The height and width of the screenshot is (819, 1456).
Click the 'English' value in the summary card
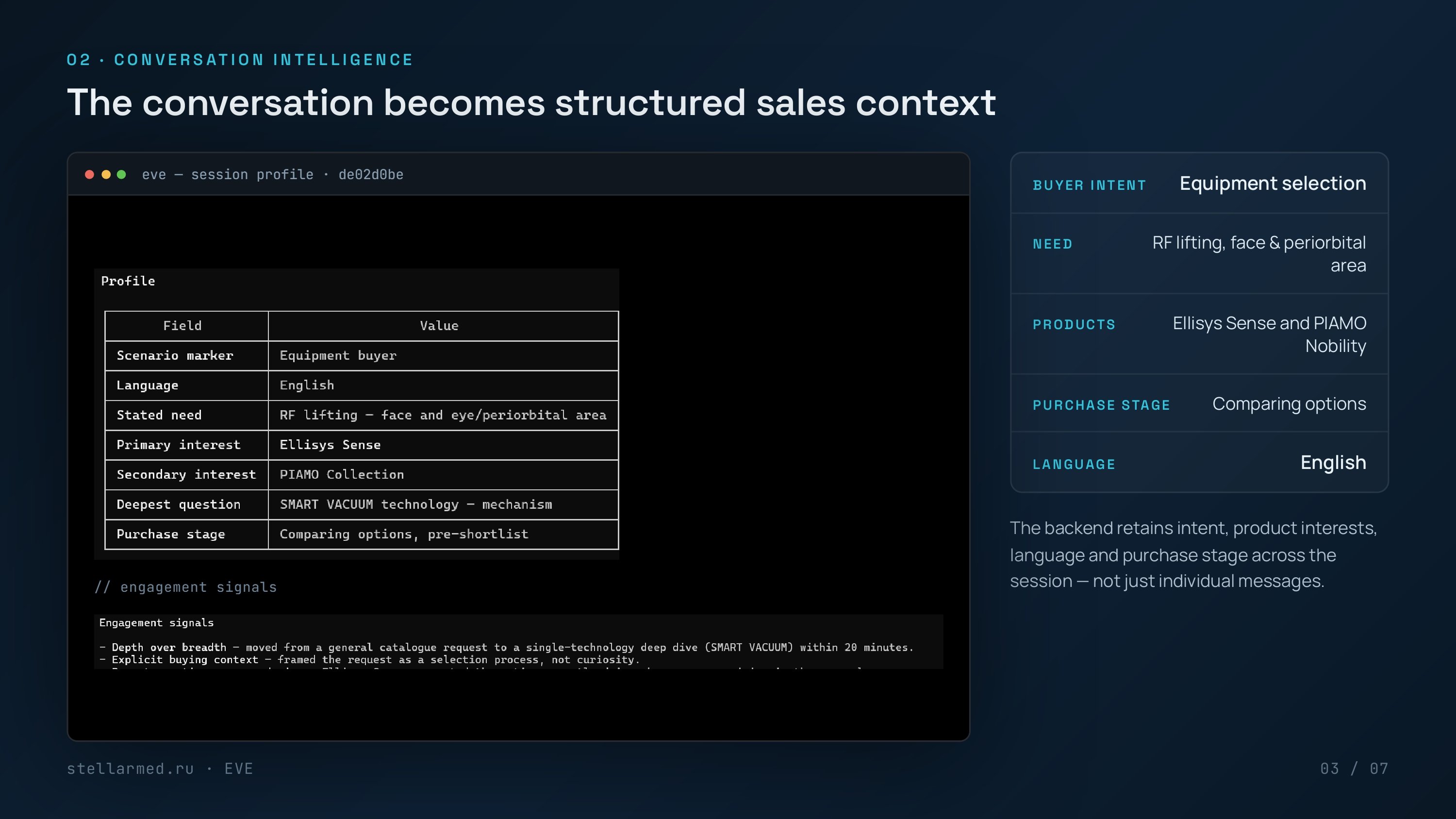(1333, 463)
